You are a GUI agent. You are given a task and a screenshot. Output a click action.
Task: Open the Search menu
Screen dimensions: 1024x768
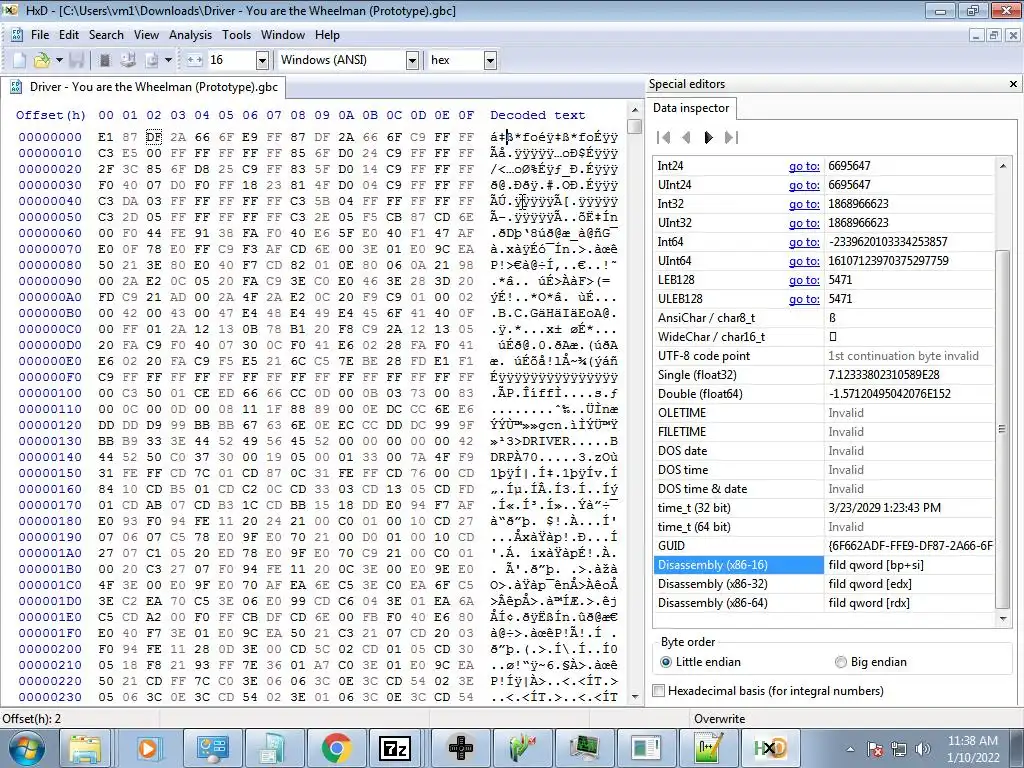tap(106, 35)
